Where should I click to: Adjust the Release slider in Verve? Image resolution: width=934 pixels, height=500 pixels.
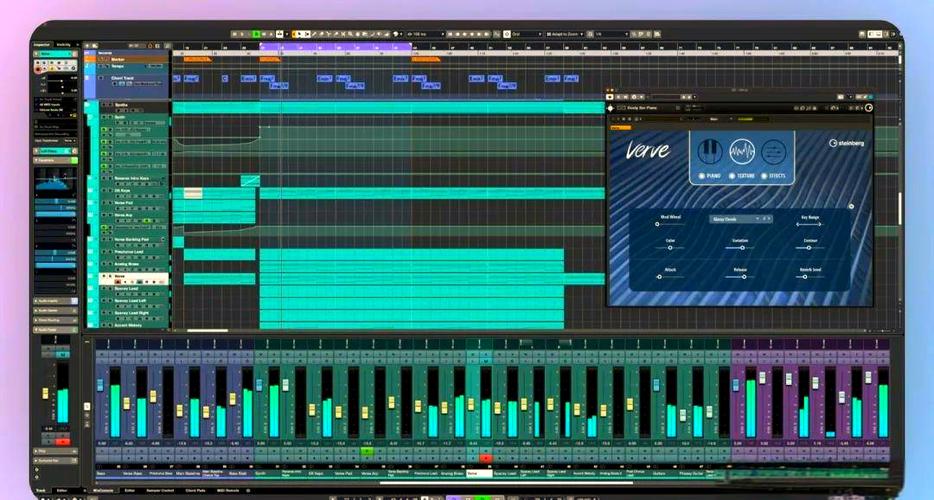click(x=740, y=277)
